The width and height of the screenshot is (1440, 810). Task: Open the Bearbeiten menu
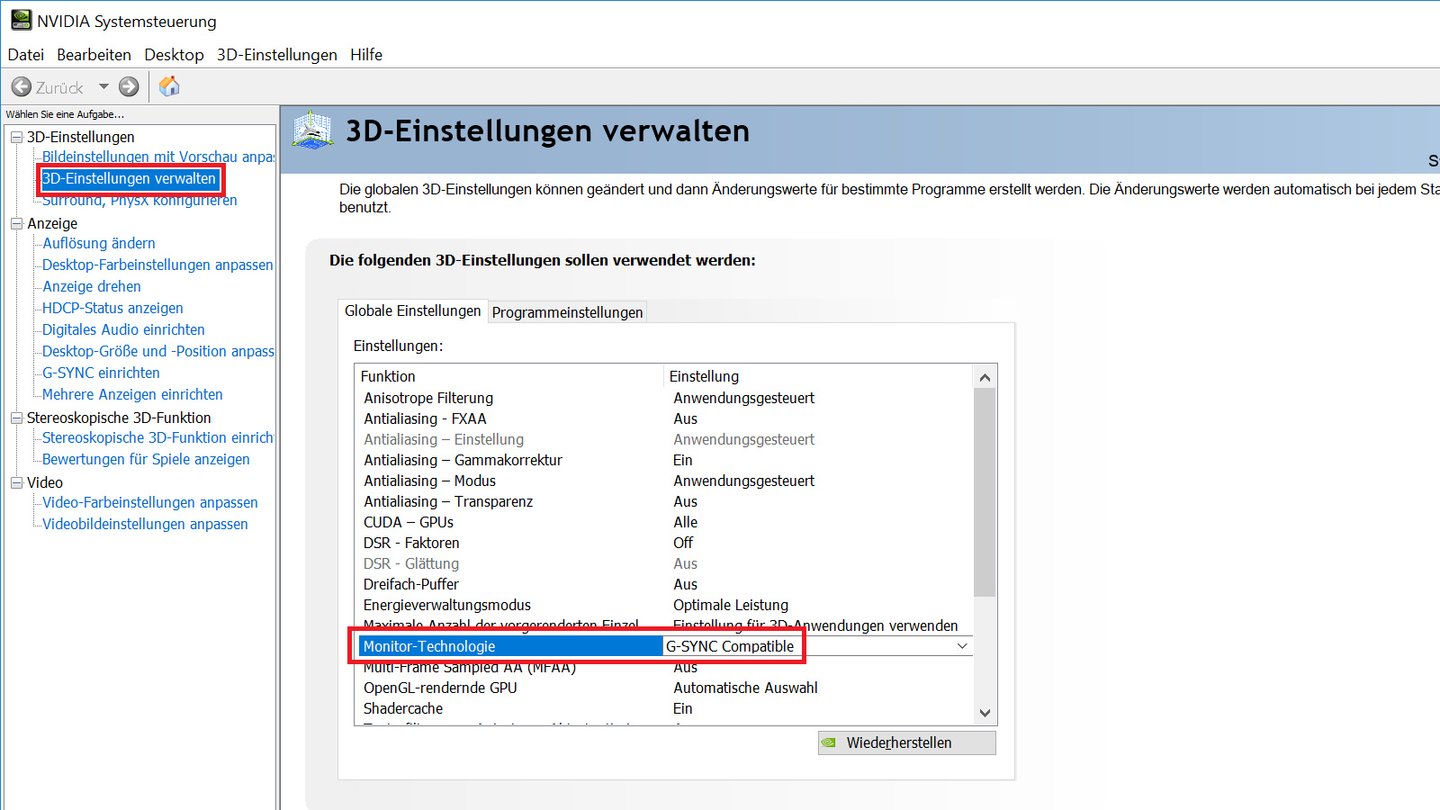point(94,55)
